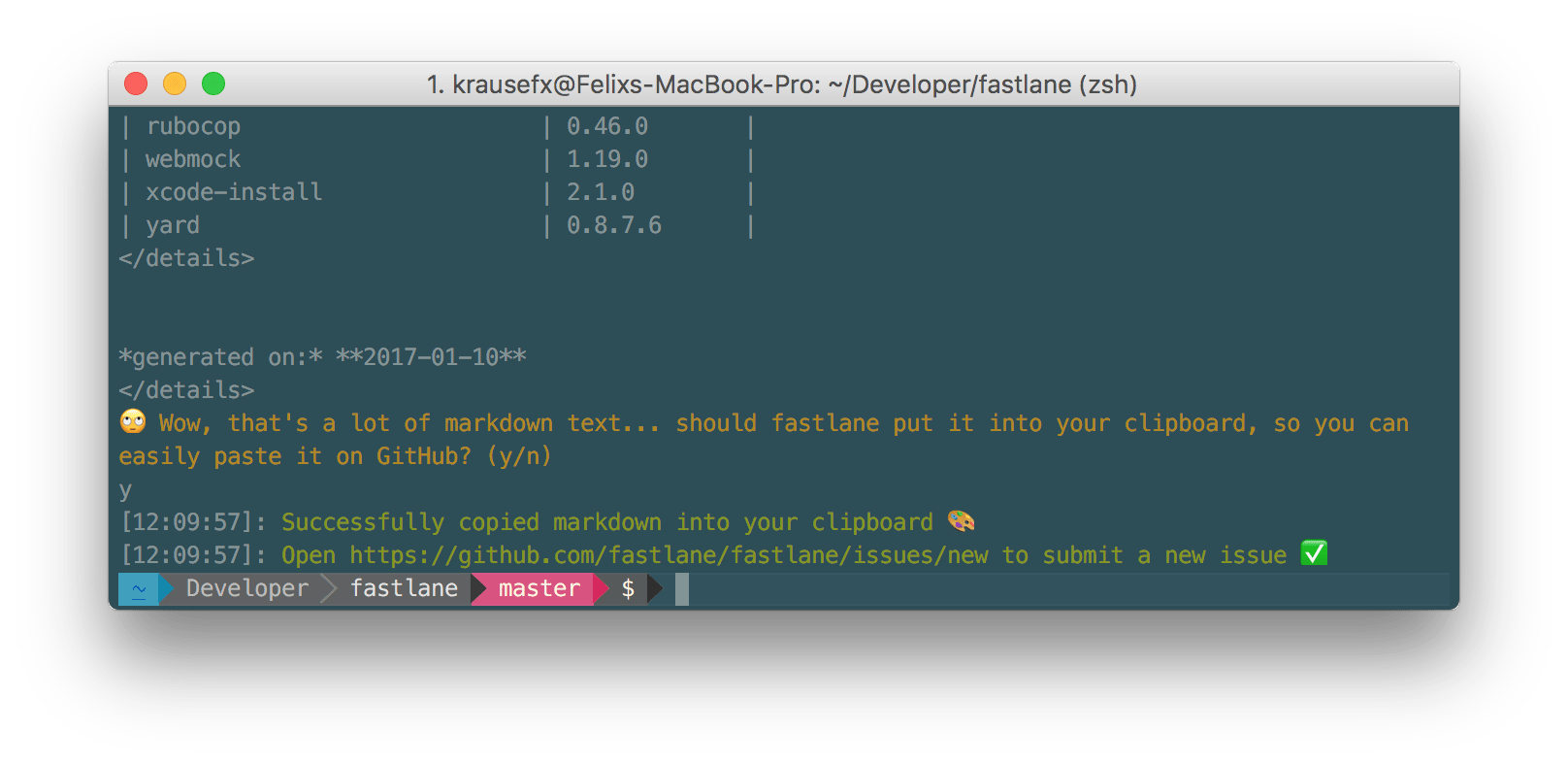Click the rubocop gem name

click(193, 126)
